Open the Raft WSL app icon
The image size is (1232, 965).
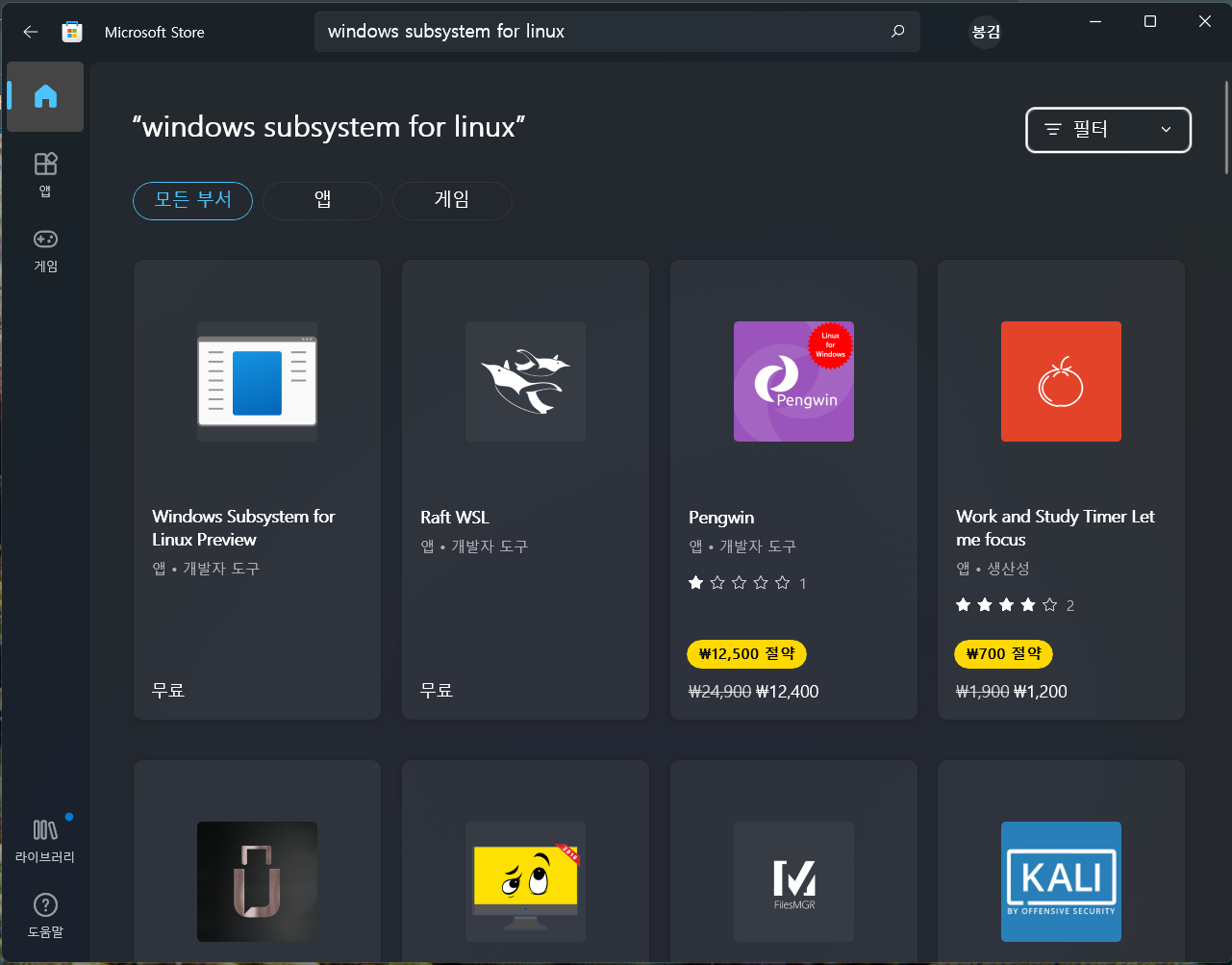[x=525, y=381]
